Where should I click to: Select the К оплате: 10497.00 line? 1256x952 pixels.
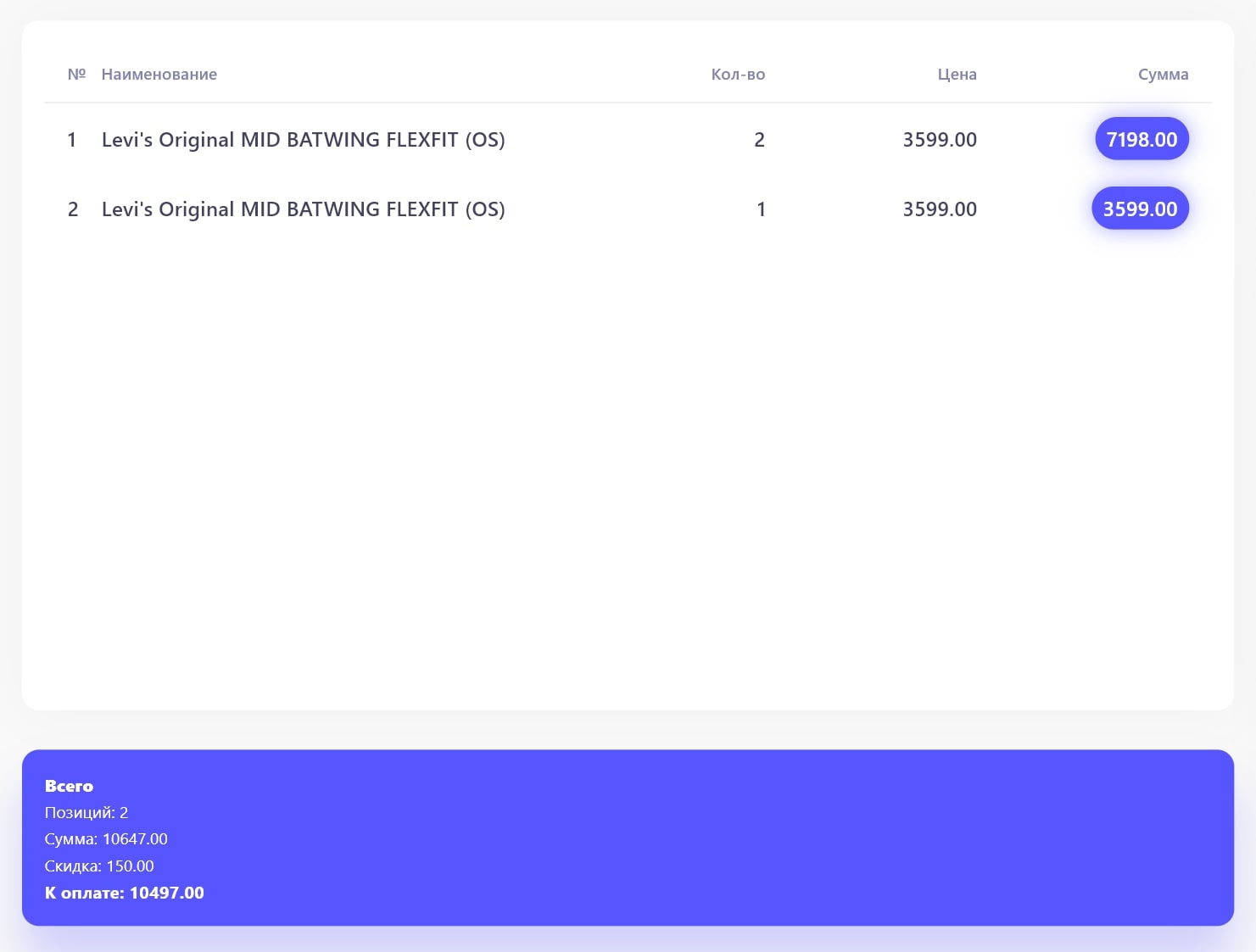click(124, 893)
